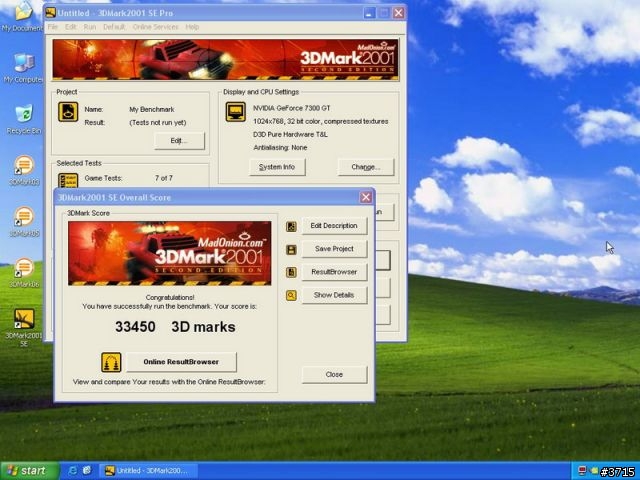This screenshot has height=480, width=640.
Task: Select the 3DMark05 desktop shortcut
Action: pyautogui.click(x=24, y=222)
